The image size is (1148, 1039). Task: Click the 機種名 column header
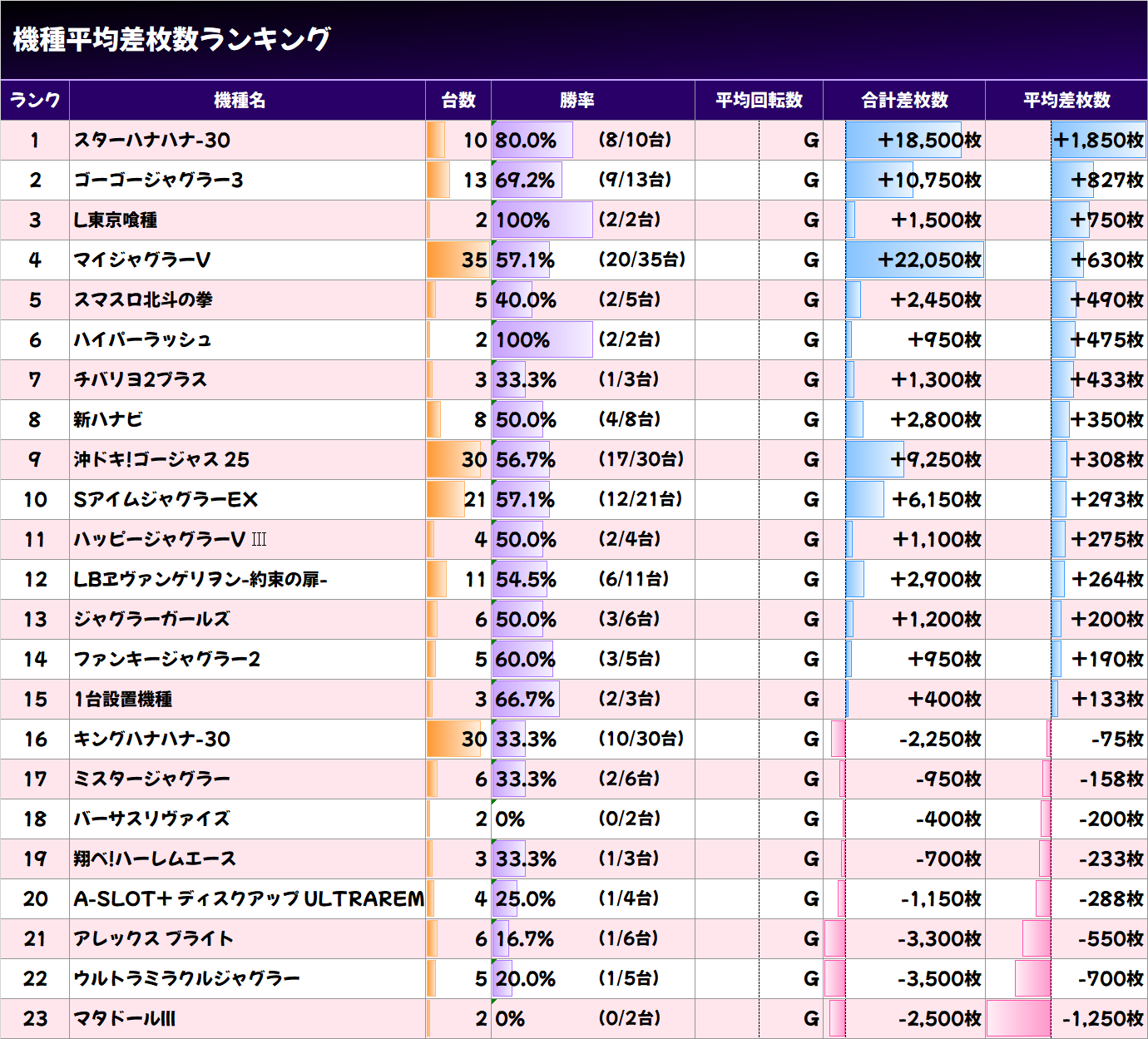point(247,101)
